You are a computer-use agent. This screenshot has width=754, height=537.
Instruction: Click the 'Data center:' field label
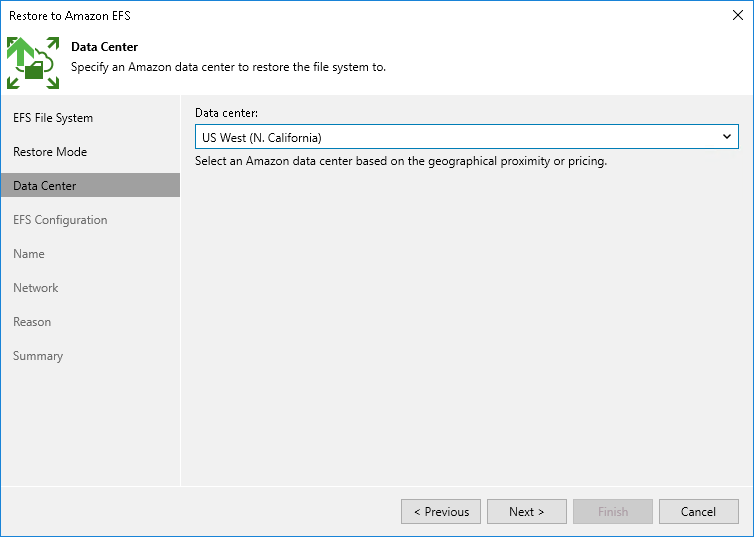point(227,113)
